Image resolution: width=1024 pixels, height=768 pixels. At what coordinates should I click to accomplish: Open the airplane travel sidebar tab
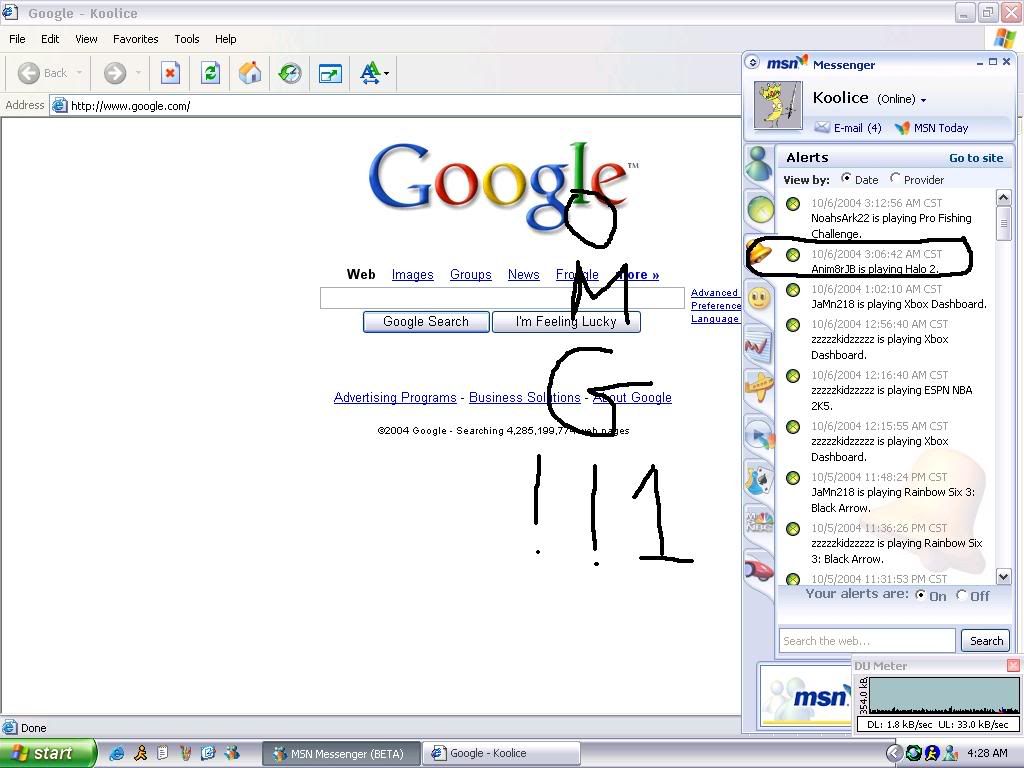coord(759,387)
